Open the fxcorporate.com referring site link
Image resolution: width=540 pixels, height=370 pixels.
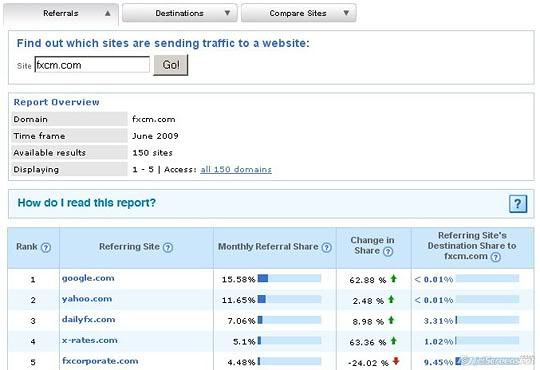pyautogui.click(x=100, y=361)
